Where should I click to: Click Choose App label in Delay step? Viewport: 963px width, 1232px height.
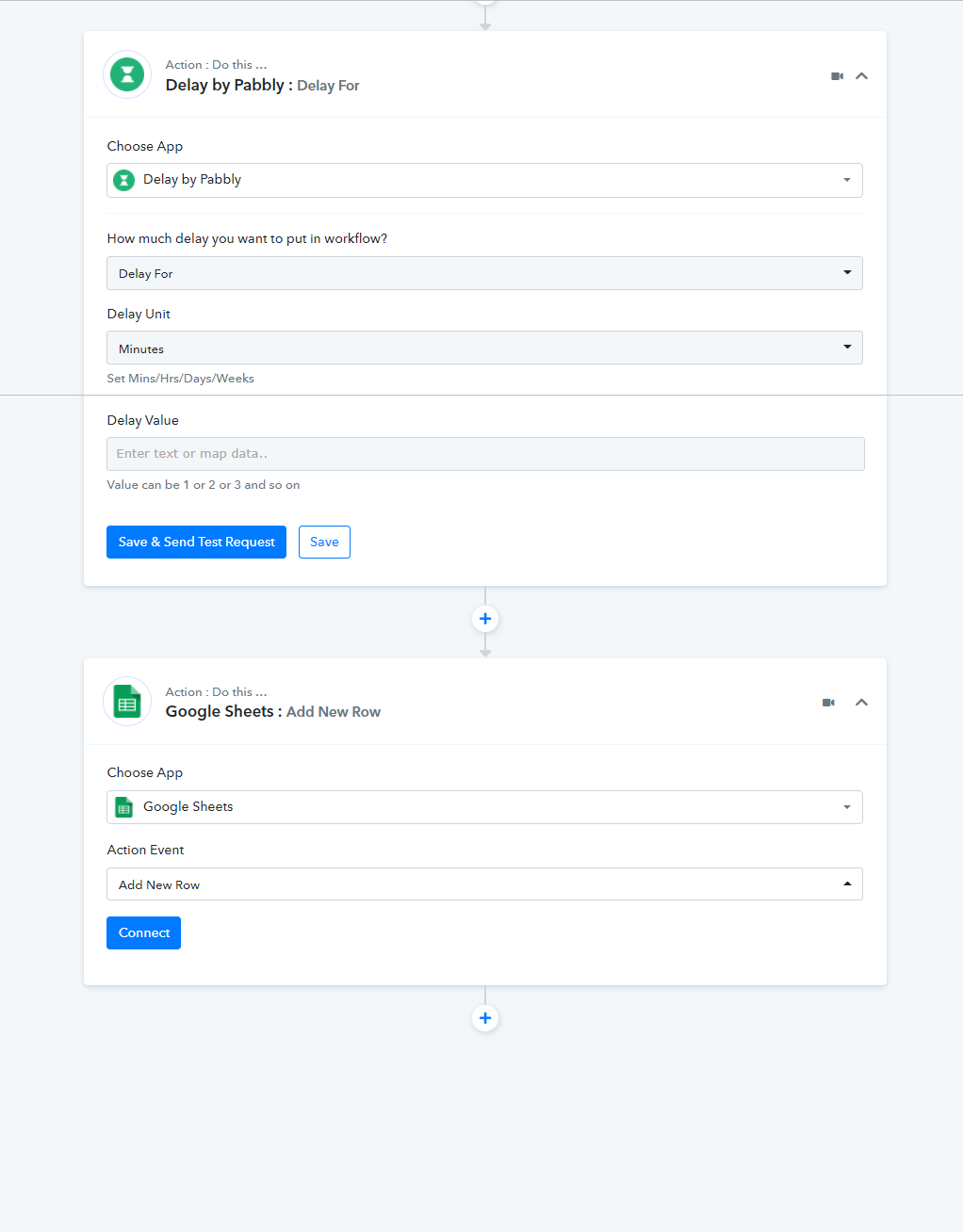tap(144, 146)
